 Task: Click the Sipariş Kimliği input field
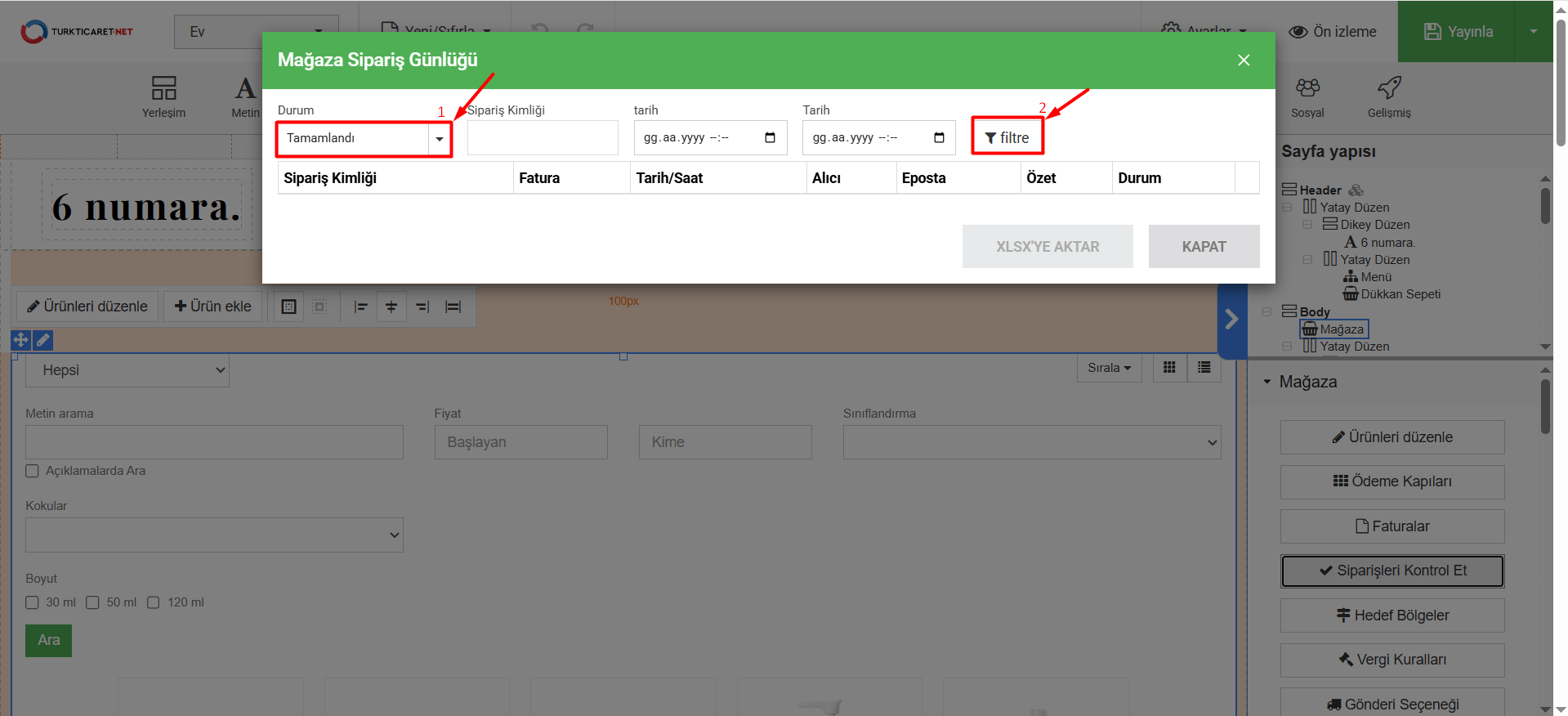[x=542, y=138]
